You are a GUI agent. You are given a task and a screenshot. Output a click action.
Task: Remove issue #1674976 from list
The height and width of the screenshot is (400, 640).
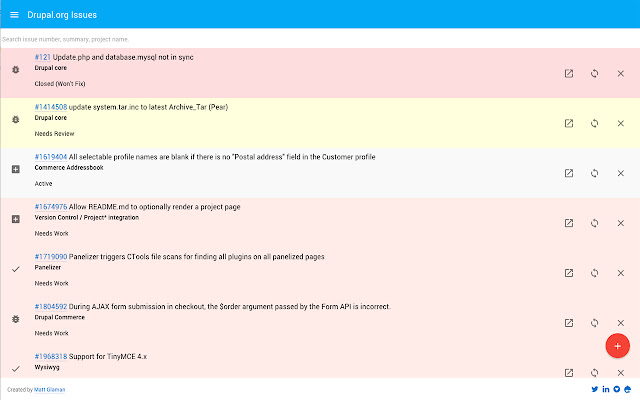[x=620, y=223]
